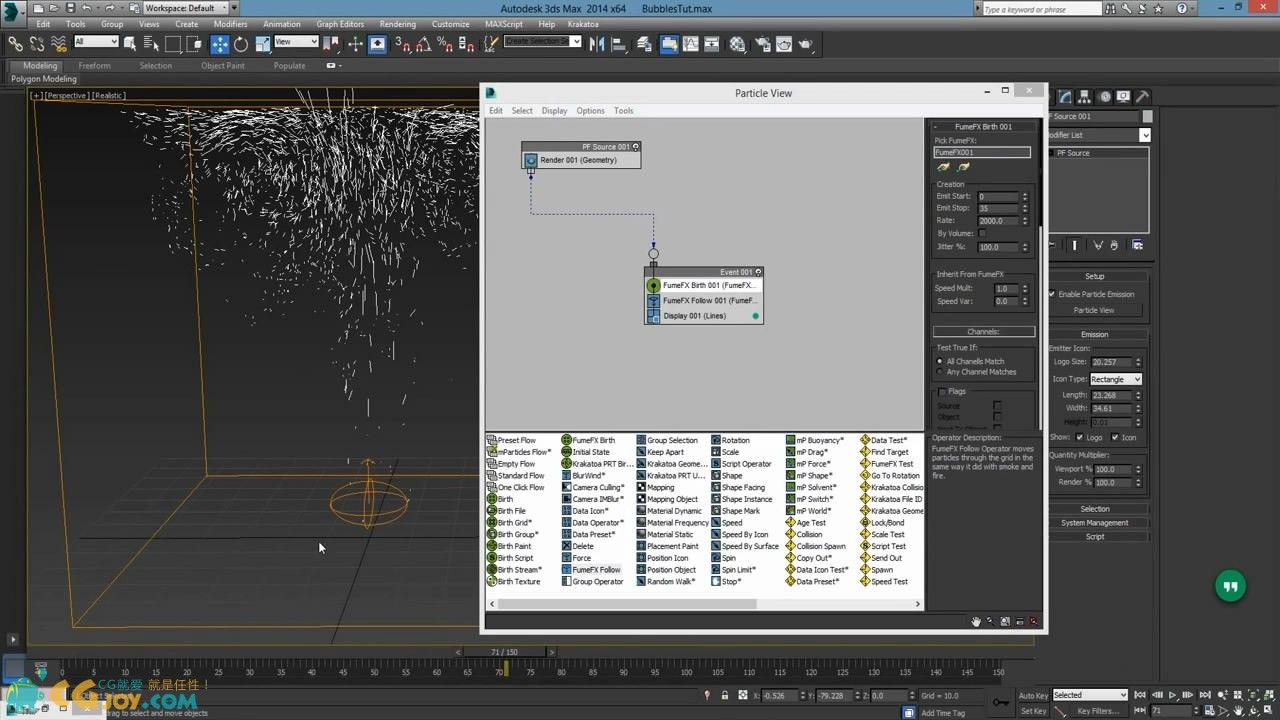This screenshot has height=720, width=1280.
Task: Select Any Channel Matches radio button
Action: pos(940,372)
